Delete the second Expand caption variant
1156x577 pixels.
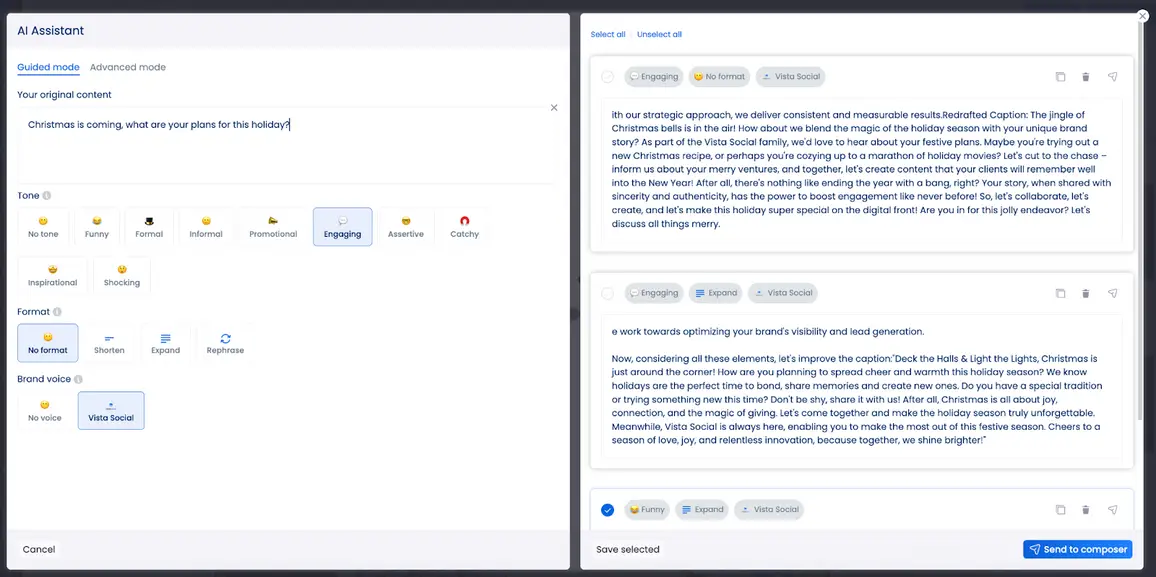pos(1085,292)
